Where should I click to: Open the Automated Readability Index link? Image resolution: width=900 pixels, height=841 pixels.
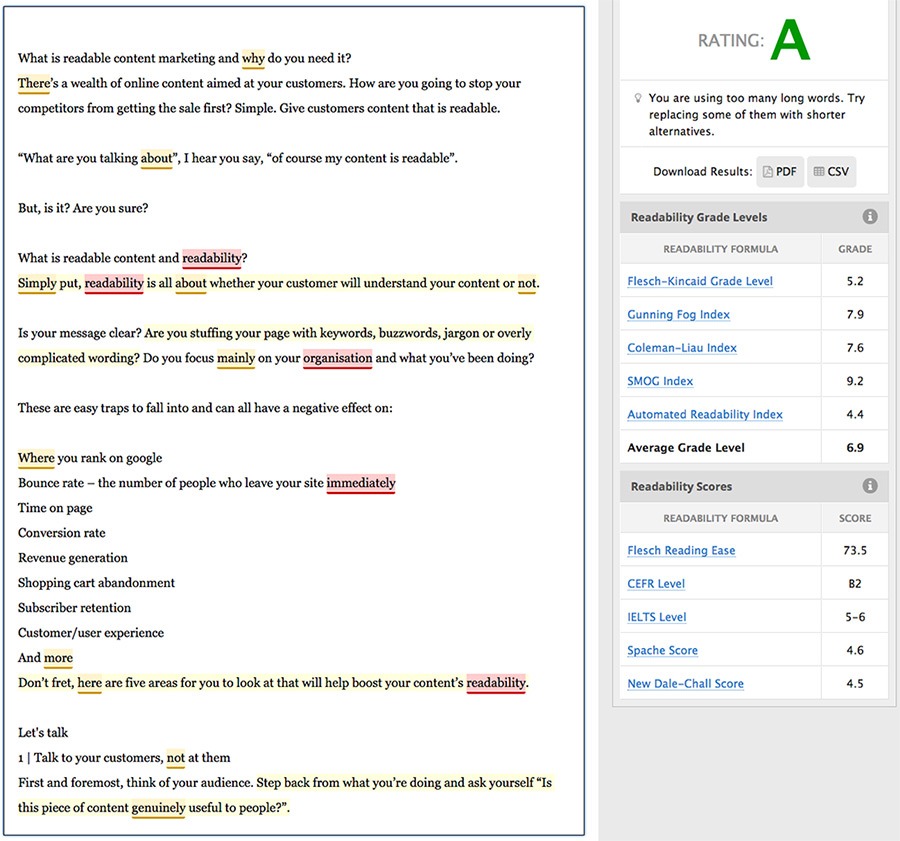point(703,414)
